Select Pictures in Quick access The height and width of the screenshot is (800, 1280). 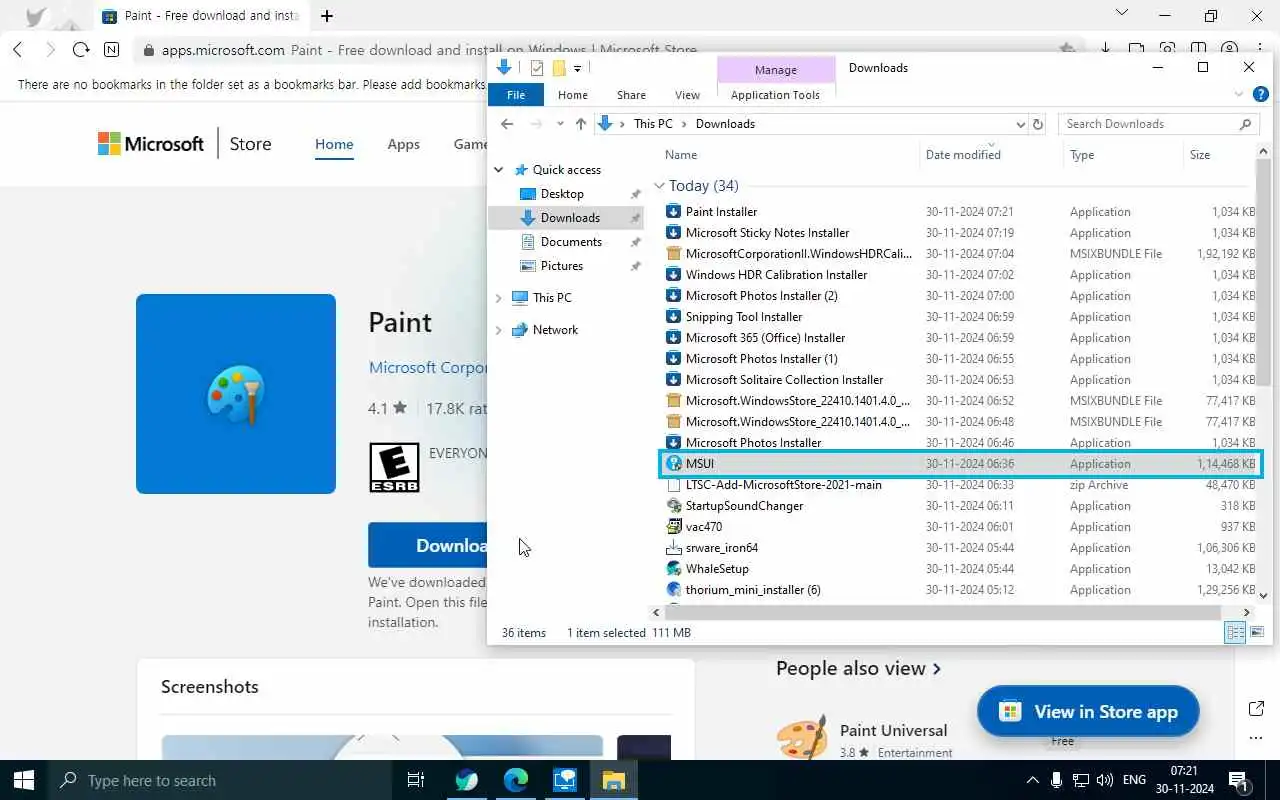pyautogui.click(x=562, y=266)
